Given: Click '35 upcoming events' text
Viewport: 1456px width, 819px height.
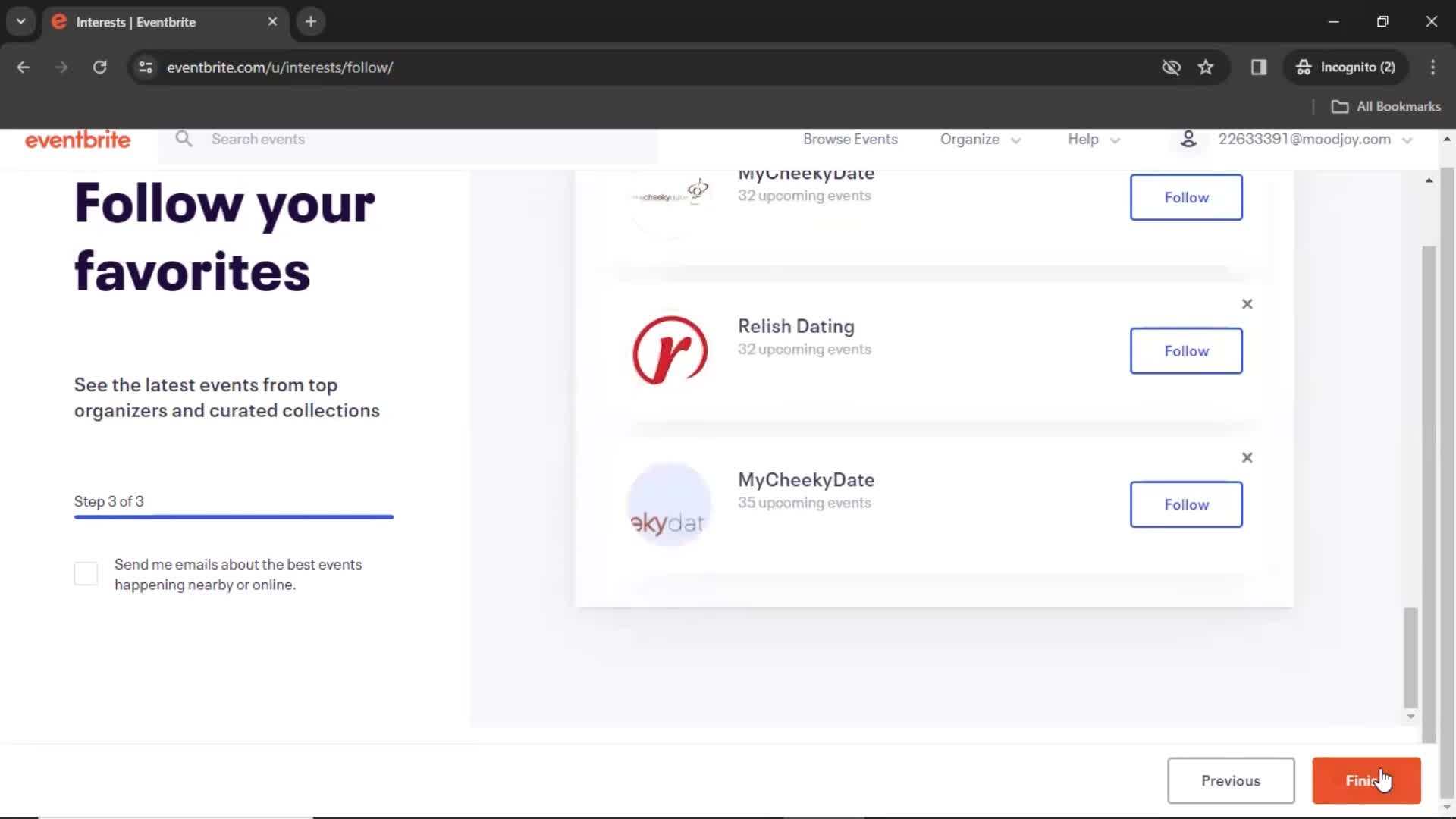Looking at the screenshot, I should pos(804,504).
